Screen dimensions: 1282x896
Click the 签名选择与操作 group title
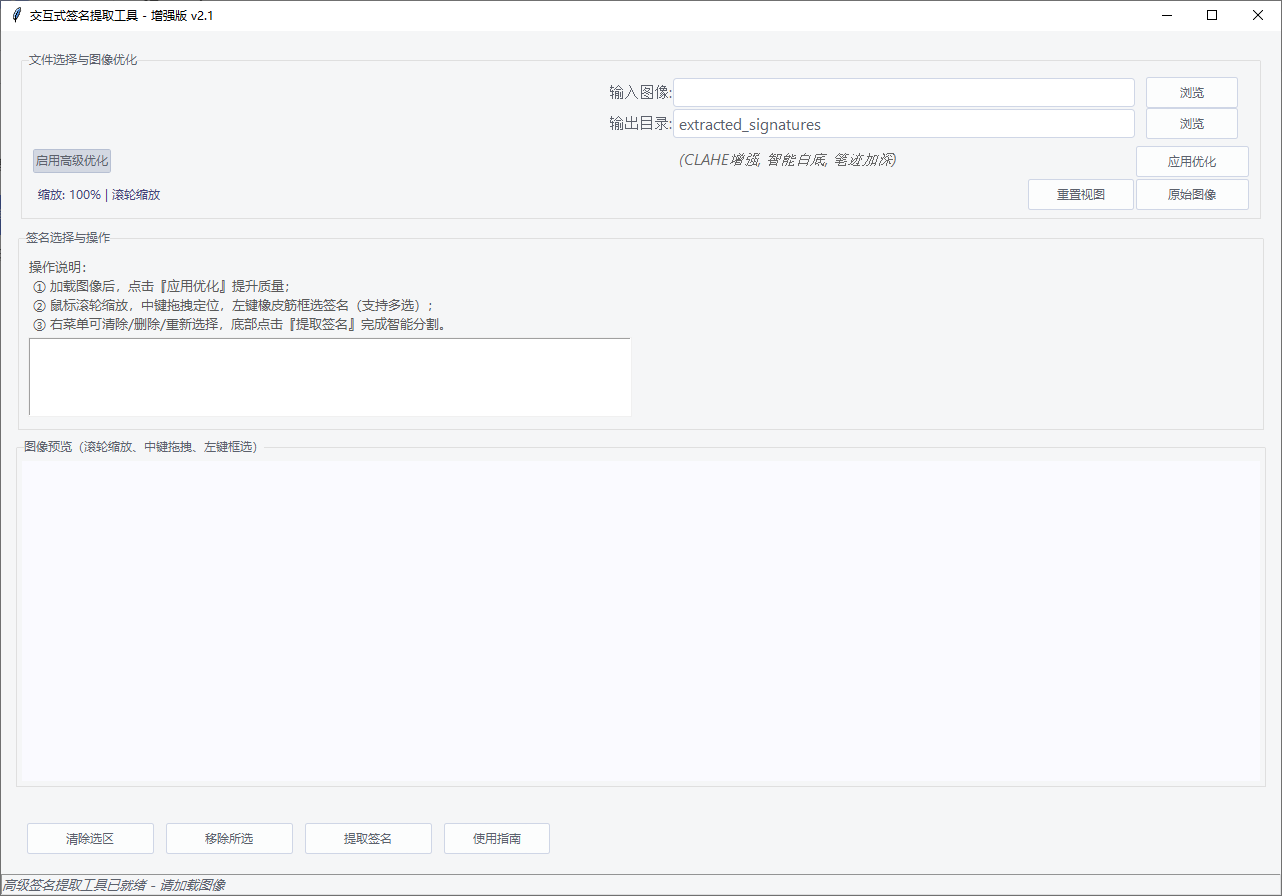coord(68,238)
